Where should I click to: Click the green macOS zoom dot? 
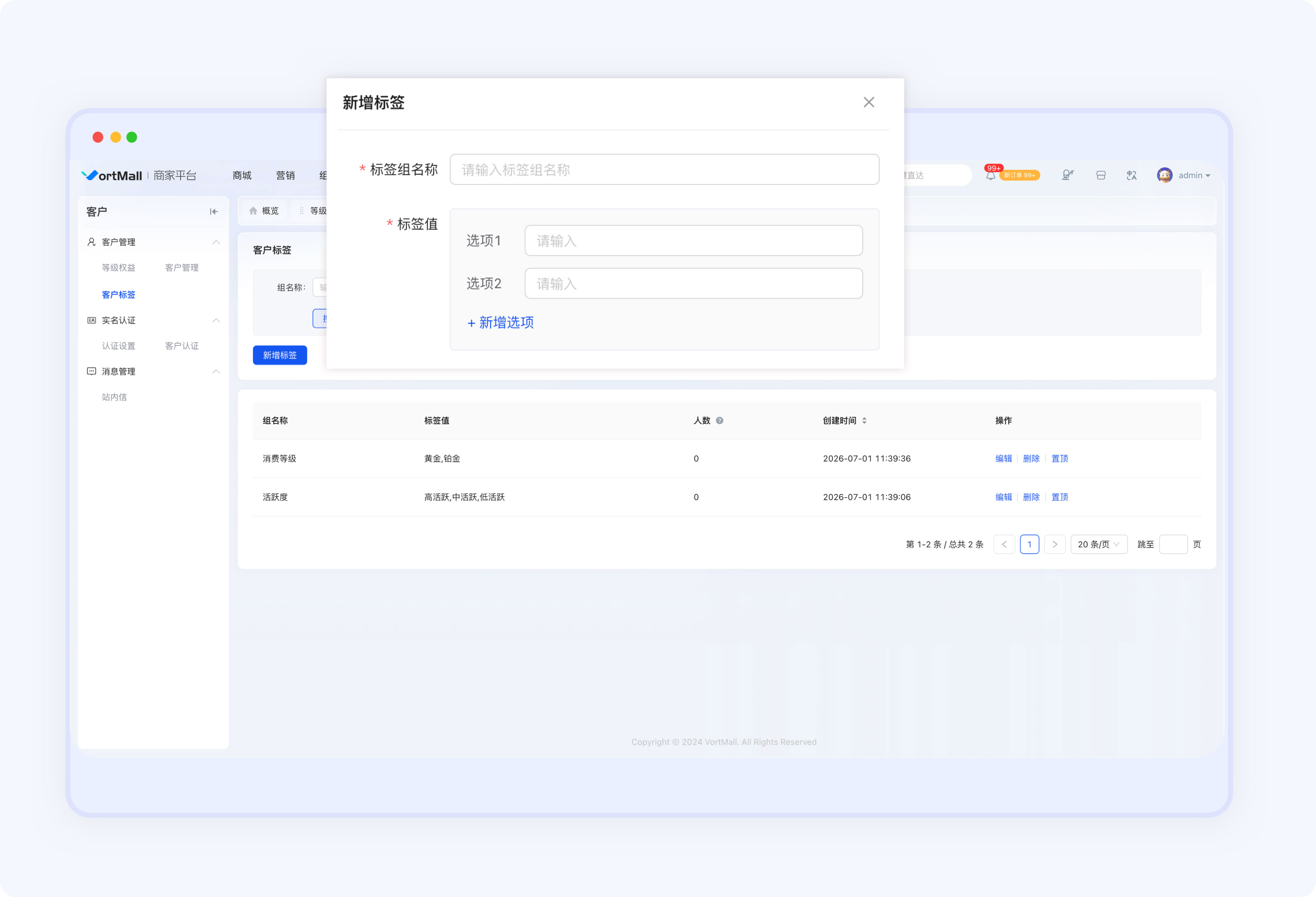tap(132, 137)
